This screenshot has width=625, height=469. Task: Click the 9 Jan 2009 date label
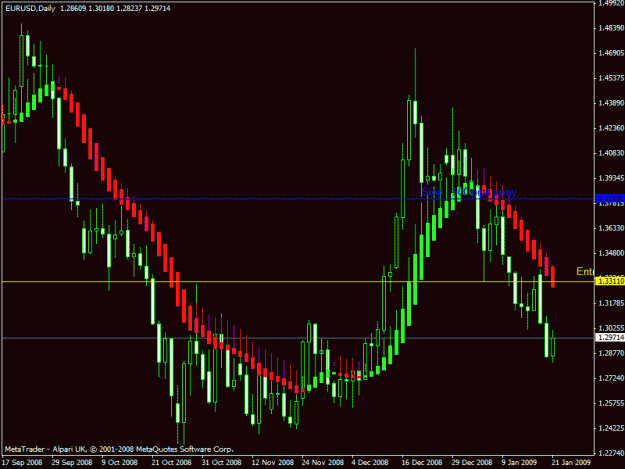[x=519, y=463]
